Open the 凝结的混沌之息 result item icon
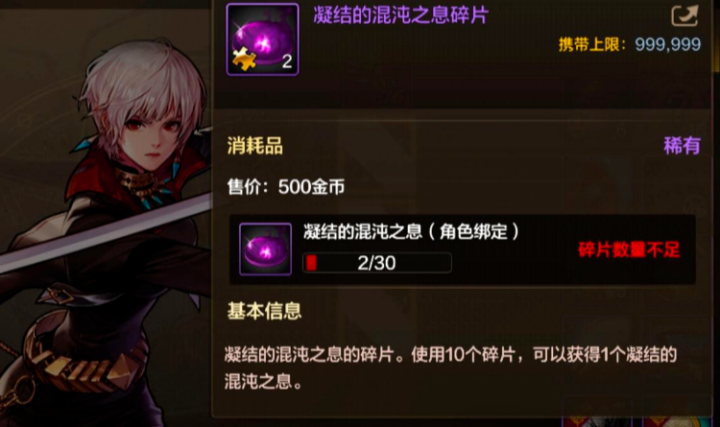 (265, 249)
